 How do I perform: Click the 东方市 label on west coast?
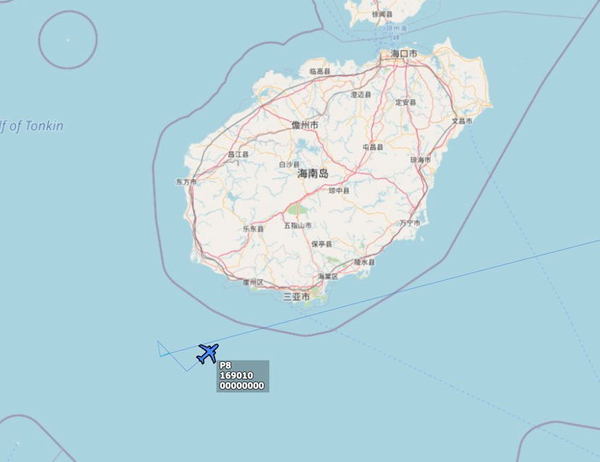(186, 181)
